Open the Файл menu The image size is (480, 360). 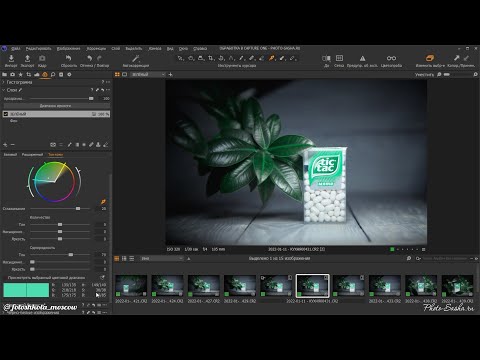tap(16, 49)
